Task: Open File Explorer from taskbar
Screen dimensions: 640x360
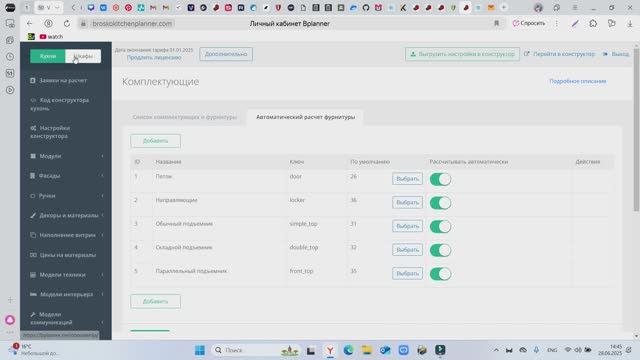Action: [367, 350]
